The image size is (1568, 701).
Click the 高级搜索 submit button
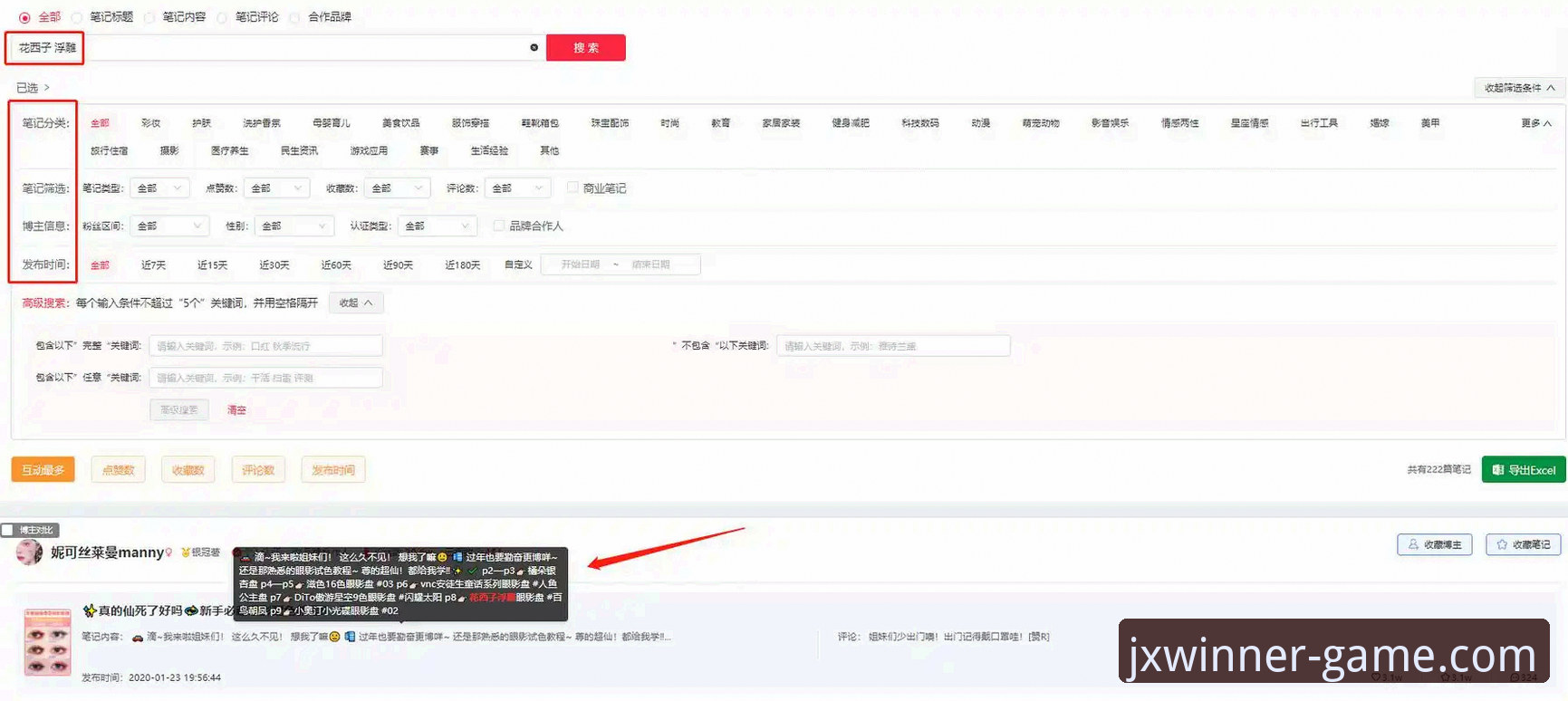coord(179,410)
